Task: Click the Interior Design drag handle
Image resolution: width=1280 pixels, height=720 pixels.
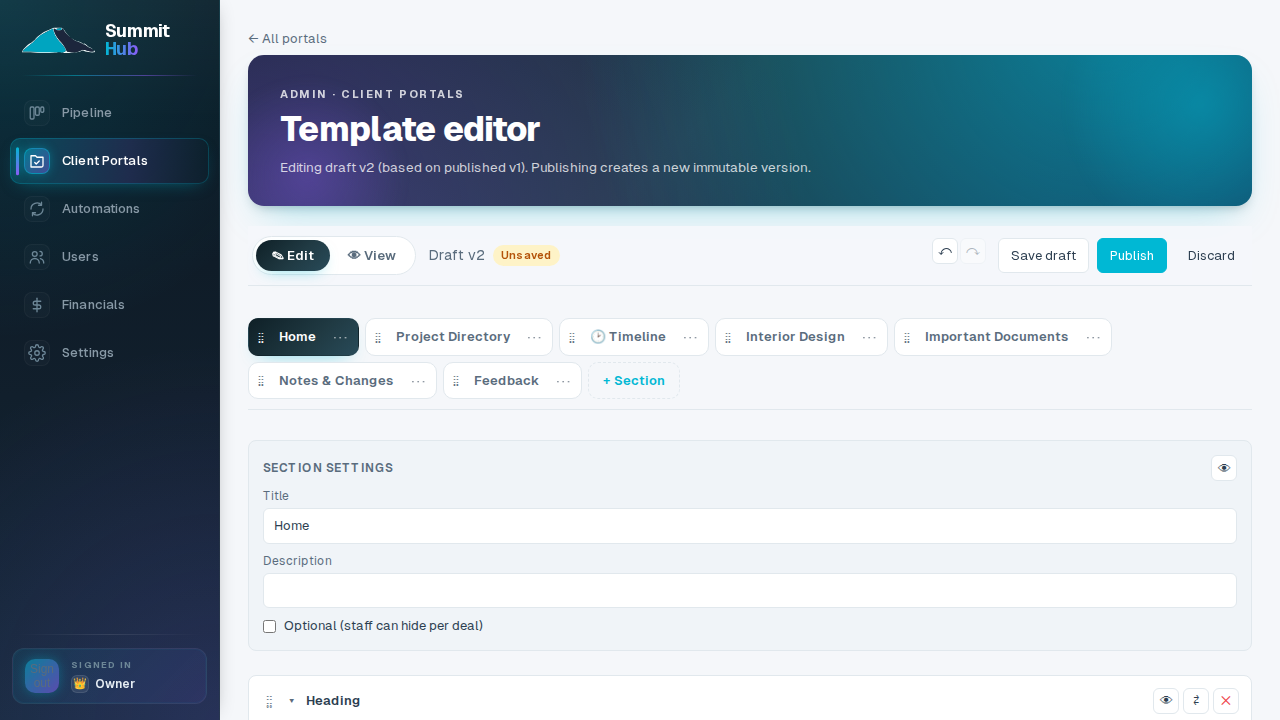Action: coord(728,338)
